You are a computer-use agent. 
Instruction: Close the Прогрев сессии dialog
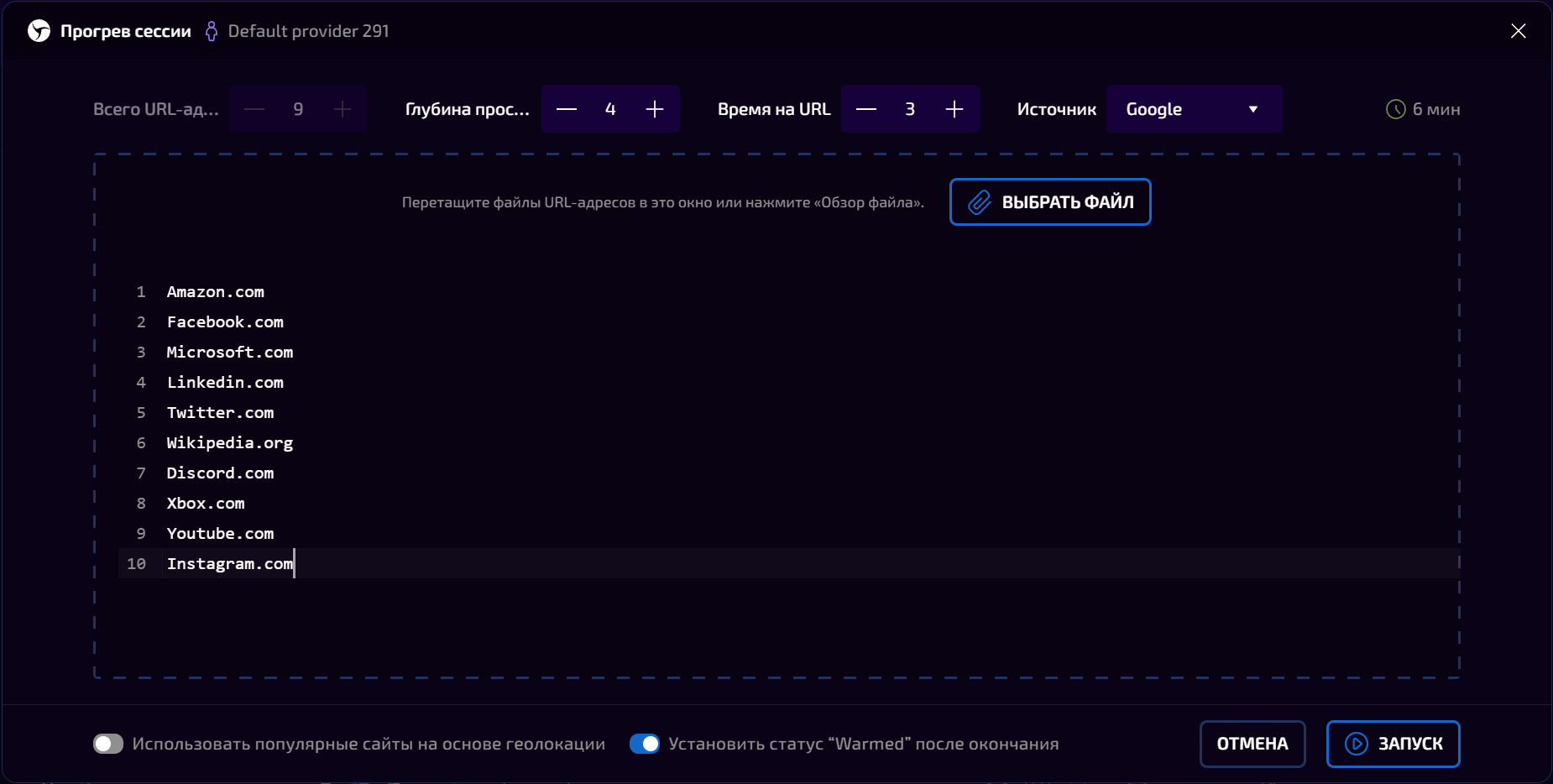point(1518,31)
